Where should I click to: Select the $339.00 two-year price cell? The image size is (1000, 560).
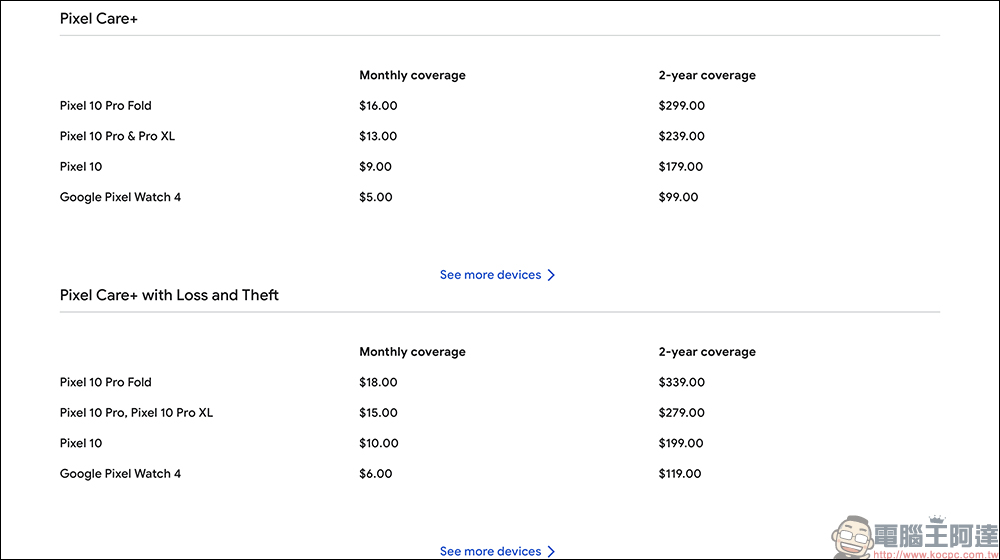(682, 382)
